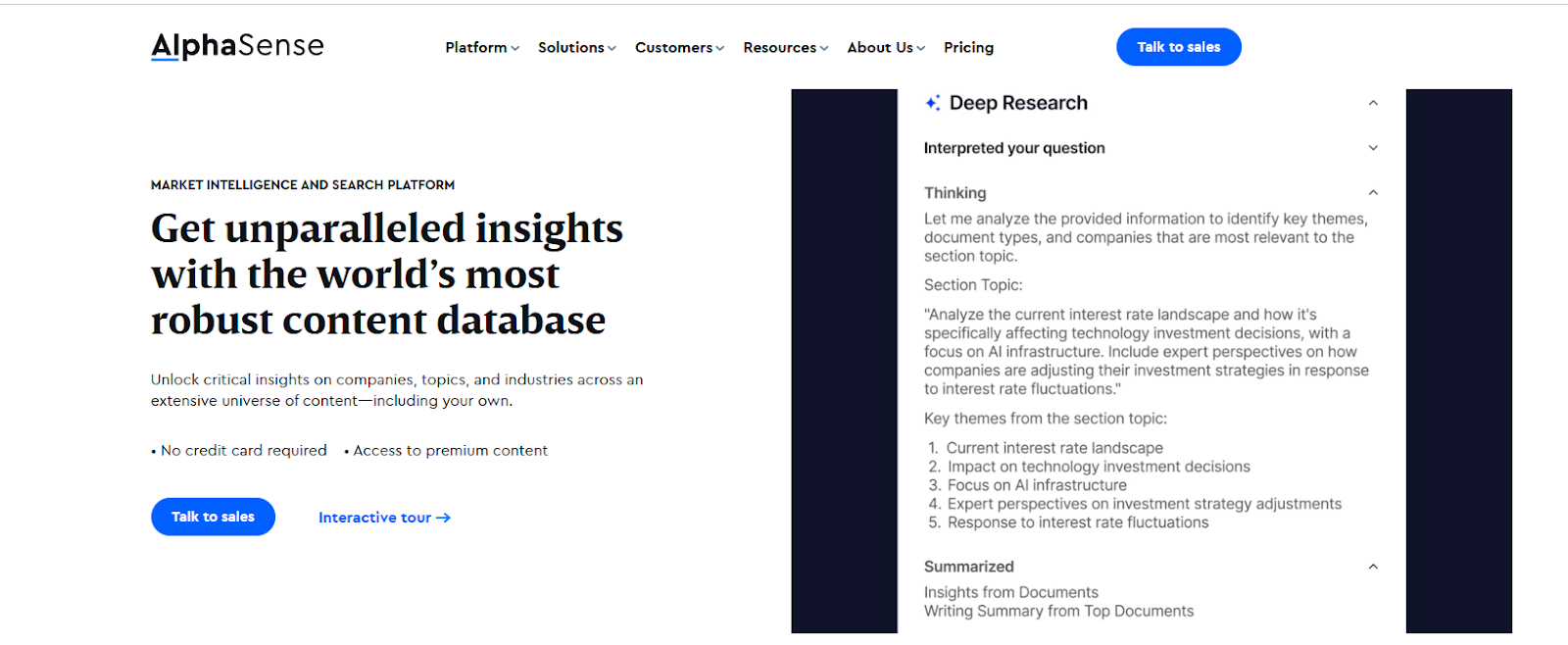Image resolution: width=1568 pixels, height=645 pixels.
Task: Click Talk to sales in header
Action: tap(1179, 47)
